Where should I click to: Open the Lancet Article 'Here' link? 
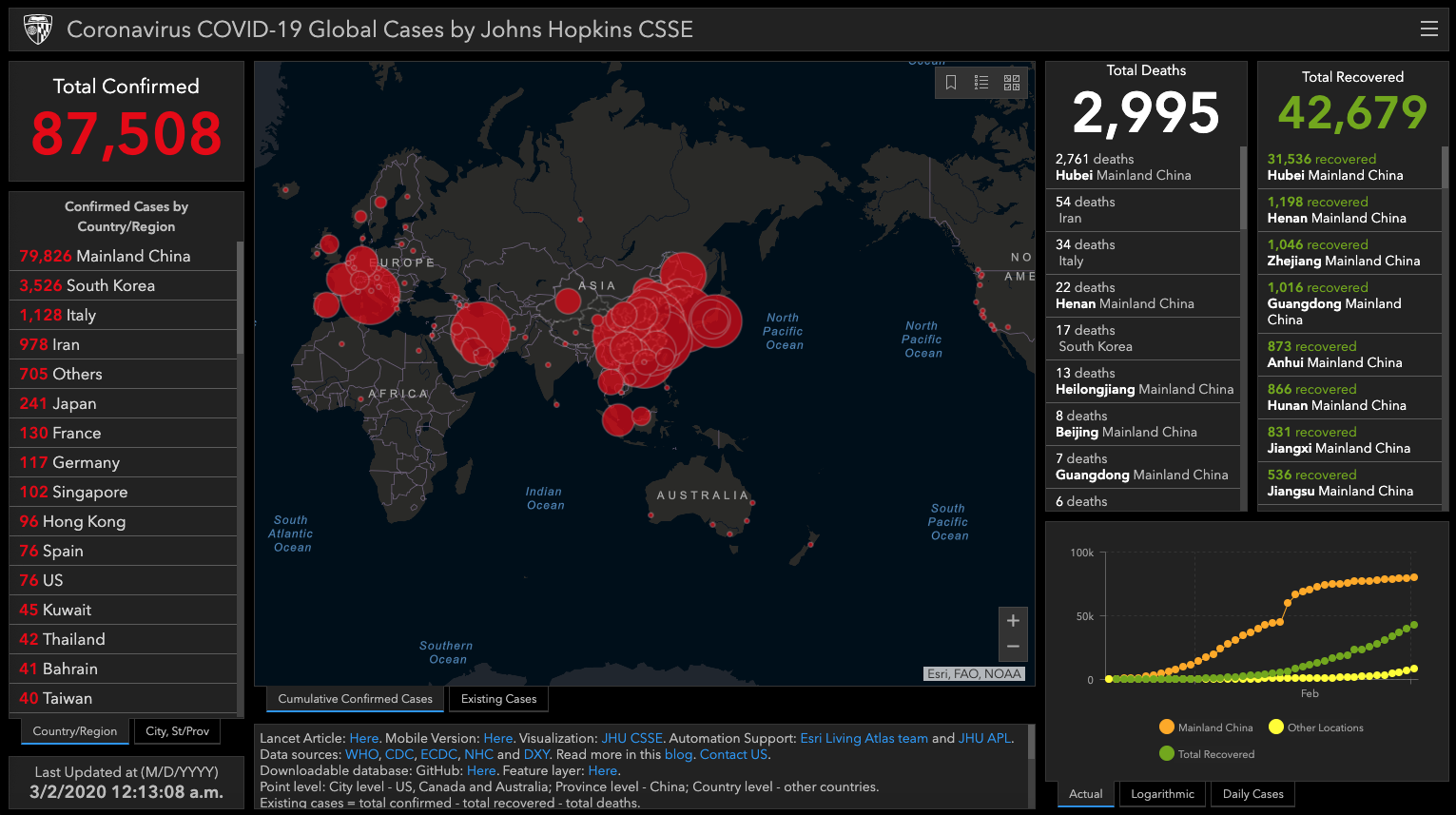coord(363,738)
